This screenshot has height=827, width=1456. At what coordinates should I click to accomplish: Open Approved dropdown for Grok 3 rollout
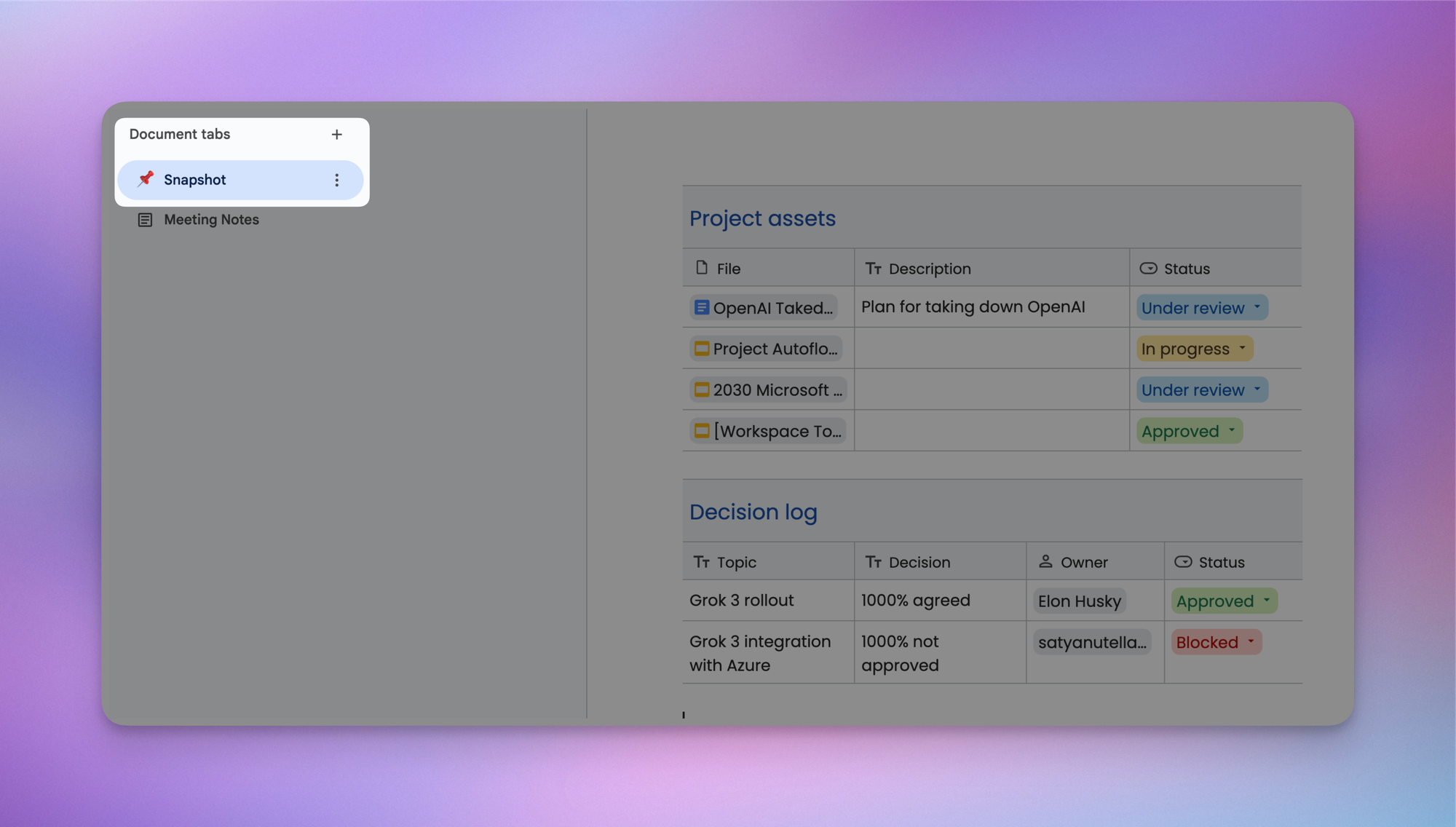1224,601
